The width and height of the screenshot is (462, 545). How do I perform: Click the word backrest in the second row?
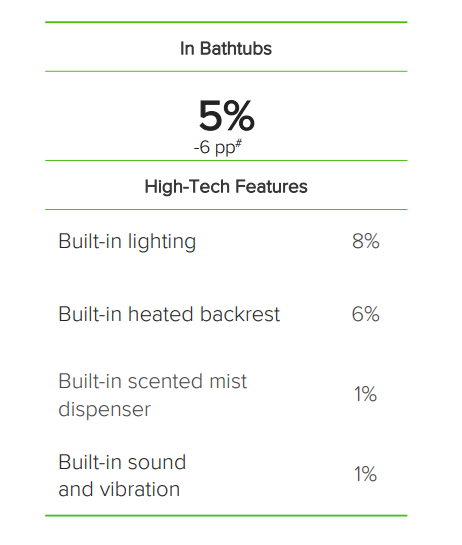240,314
